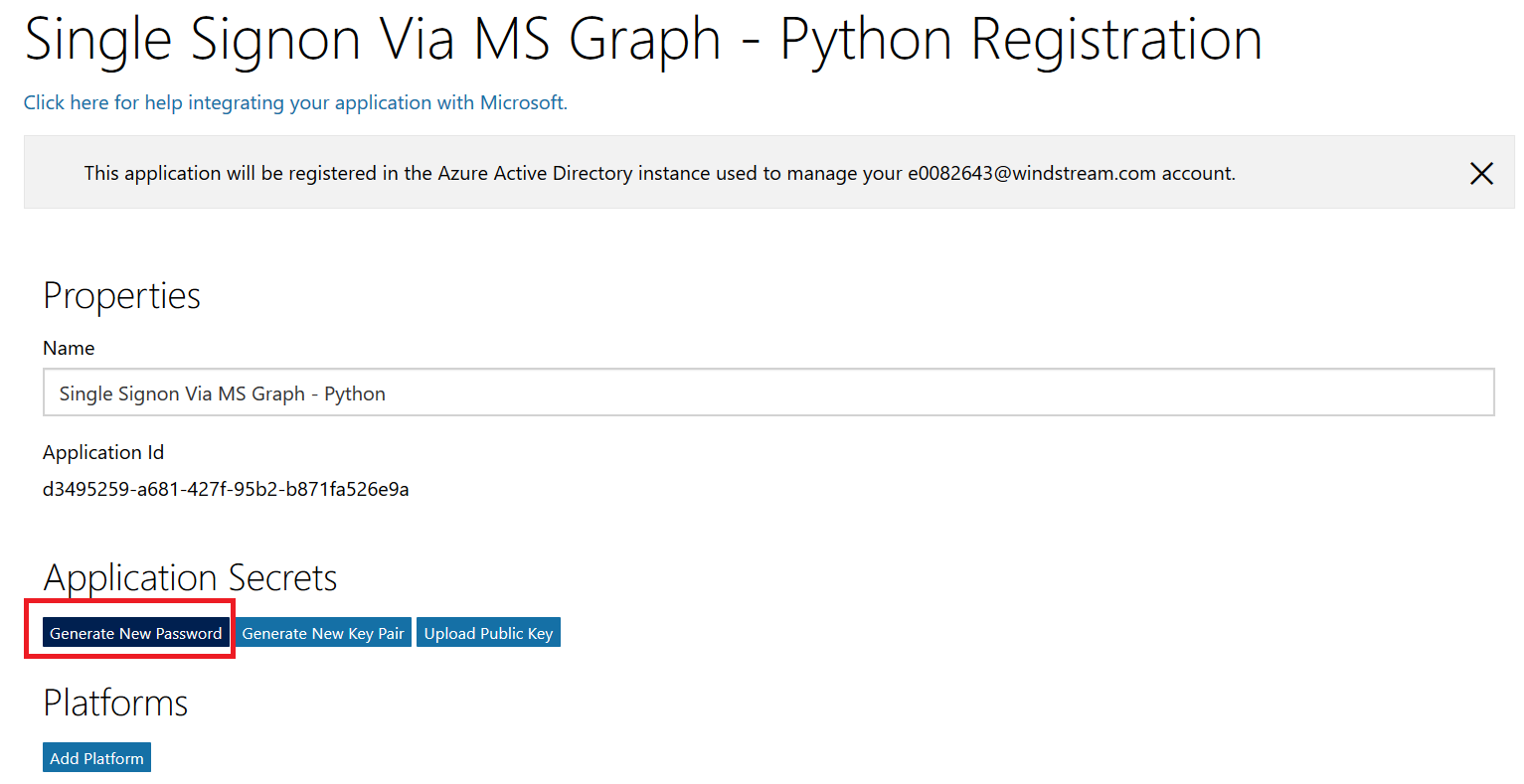This screenshot has width=1524, height=784.
Task: Click Generate New Password button
Action: [135, 633]
